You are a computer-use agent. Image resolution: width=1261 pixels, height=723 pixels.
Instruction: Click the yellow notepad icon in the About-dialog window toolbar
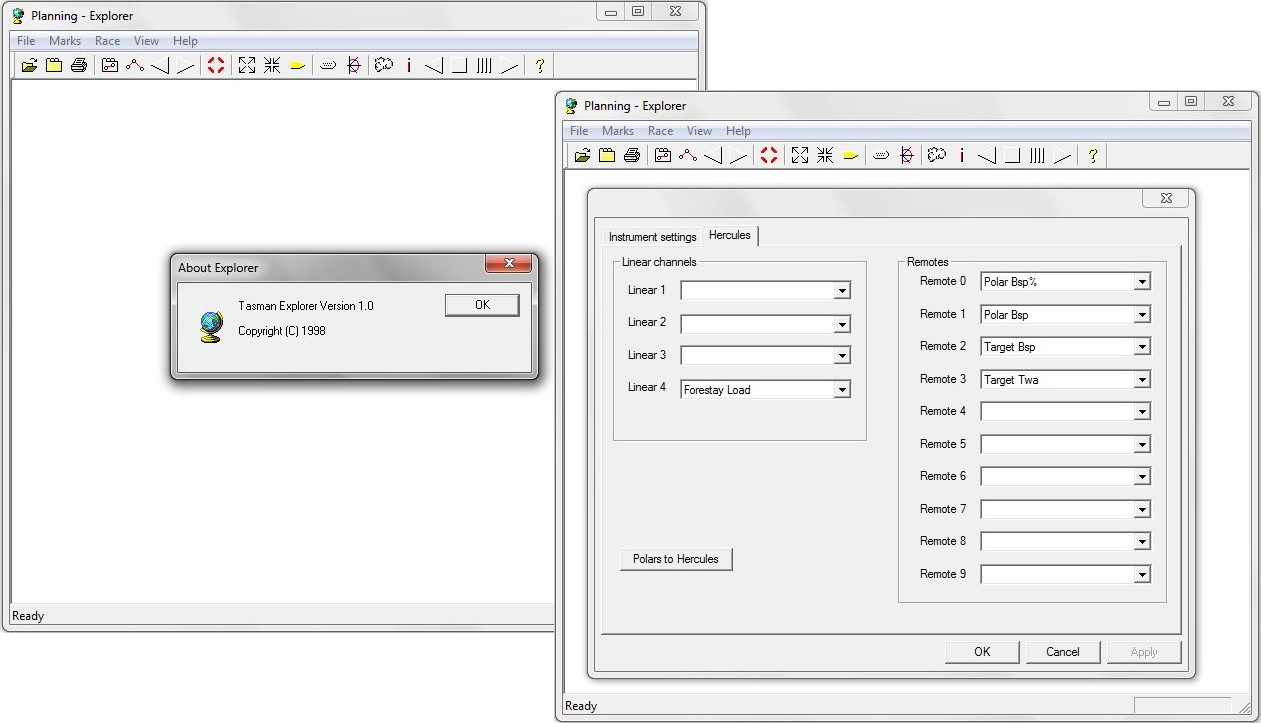click(x=54, y=66)
